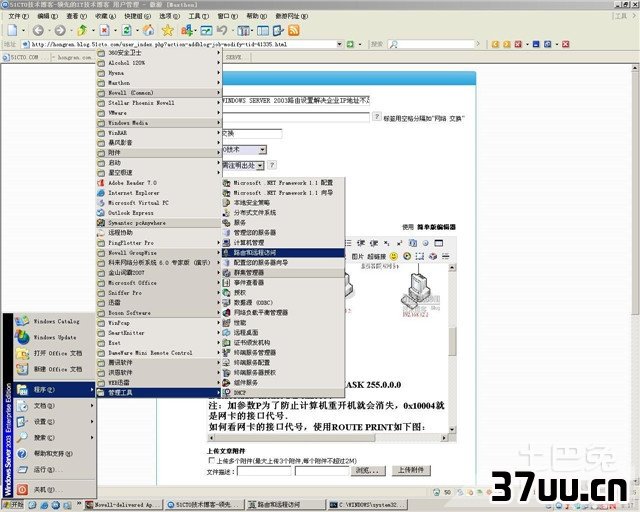Click the 图片 (image) editor button
640x512 pixels.
point(357,256)
